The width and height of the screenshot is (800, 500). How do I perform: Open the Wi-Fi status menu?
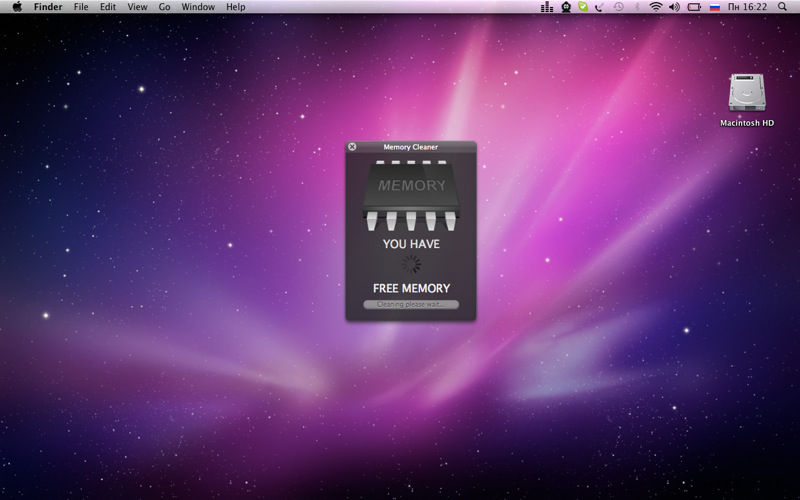pos(656,7)
